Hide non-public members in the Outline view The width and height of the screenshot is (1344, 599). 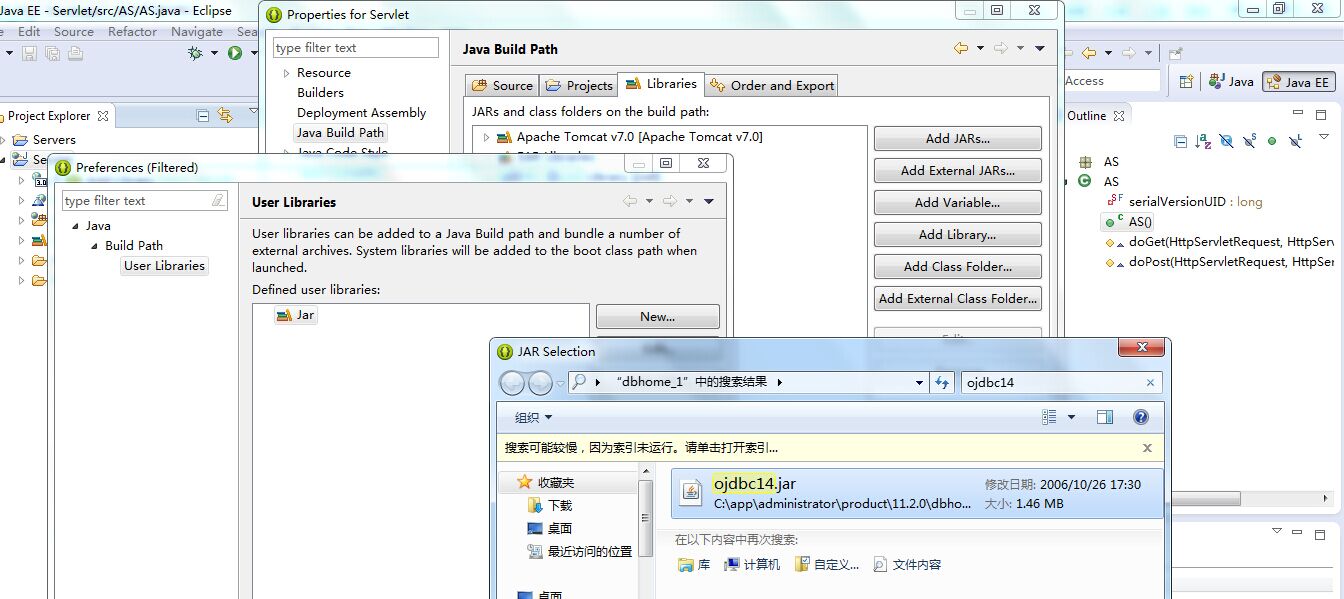click(x=1272, y=142)
